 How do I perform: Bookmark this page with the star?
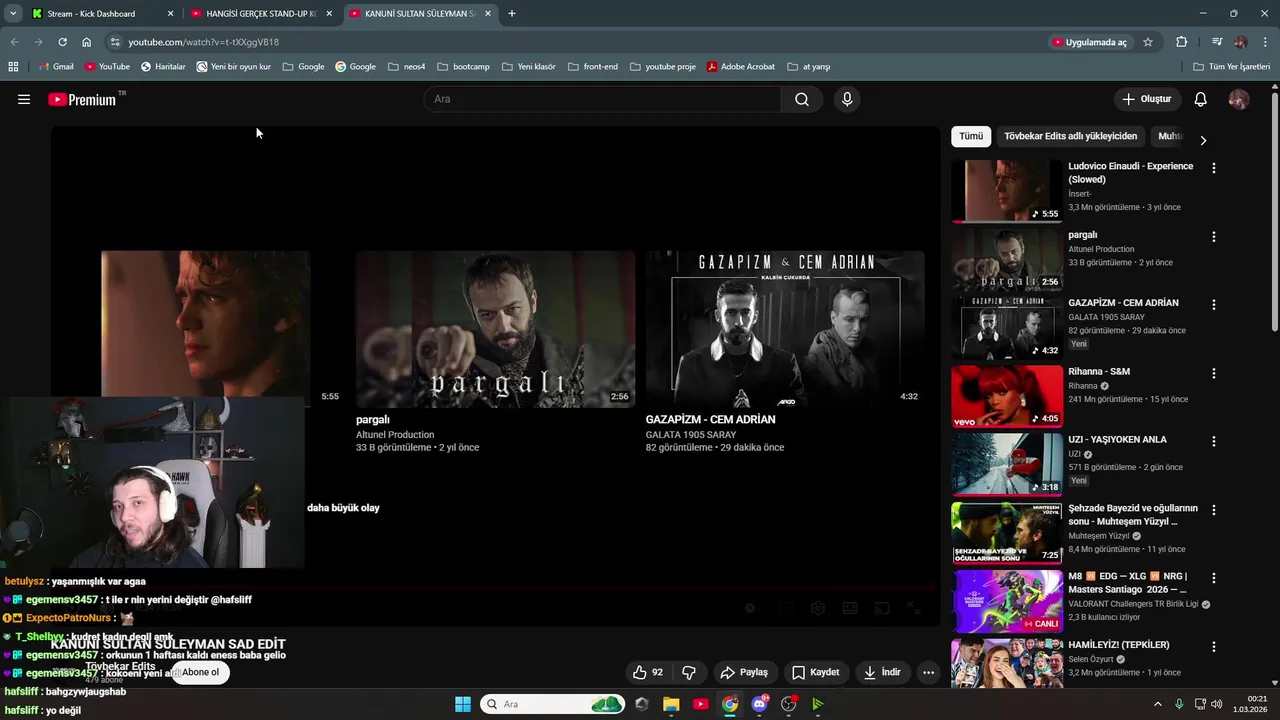point(1148,42)
